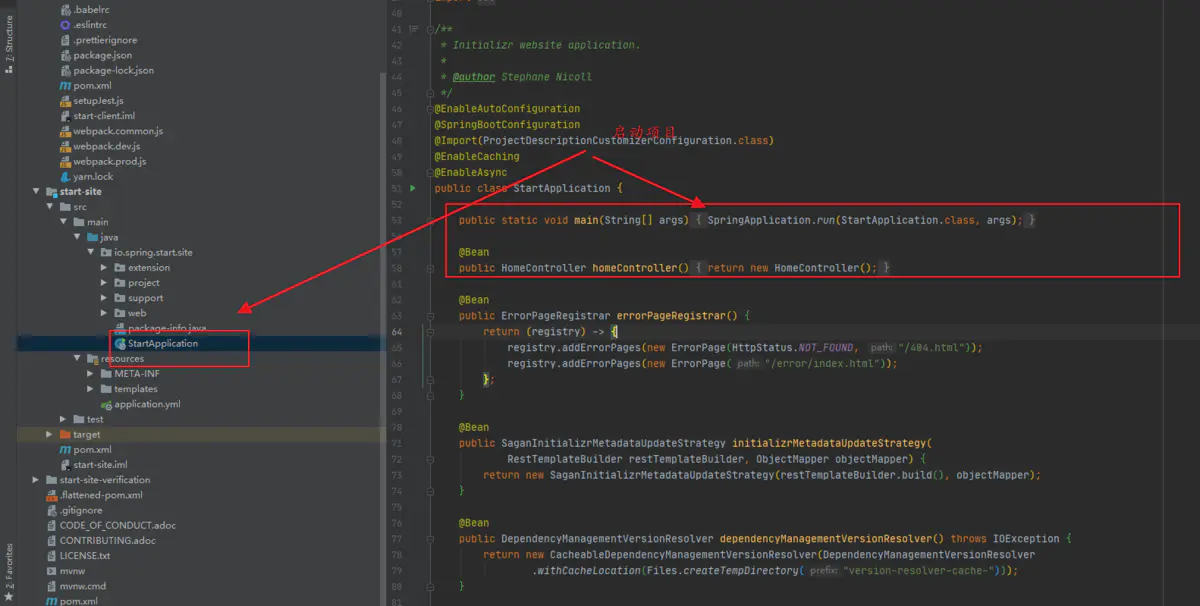1200x606 pixels.
Task: Expand the templates folder
Action: [91, 389]
